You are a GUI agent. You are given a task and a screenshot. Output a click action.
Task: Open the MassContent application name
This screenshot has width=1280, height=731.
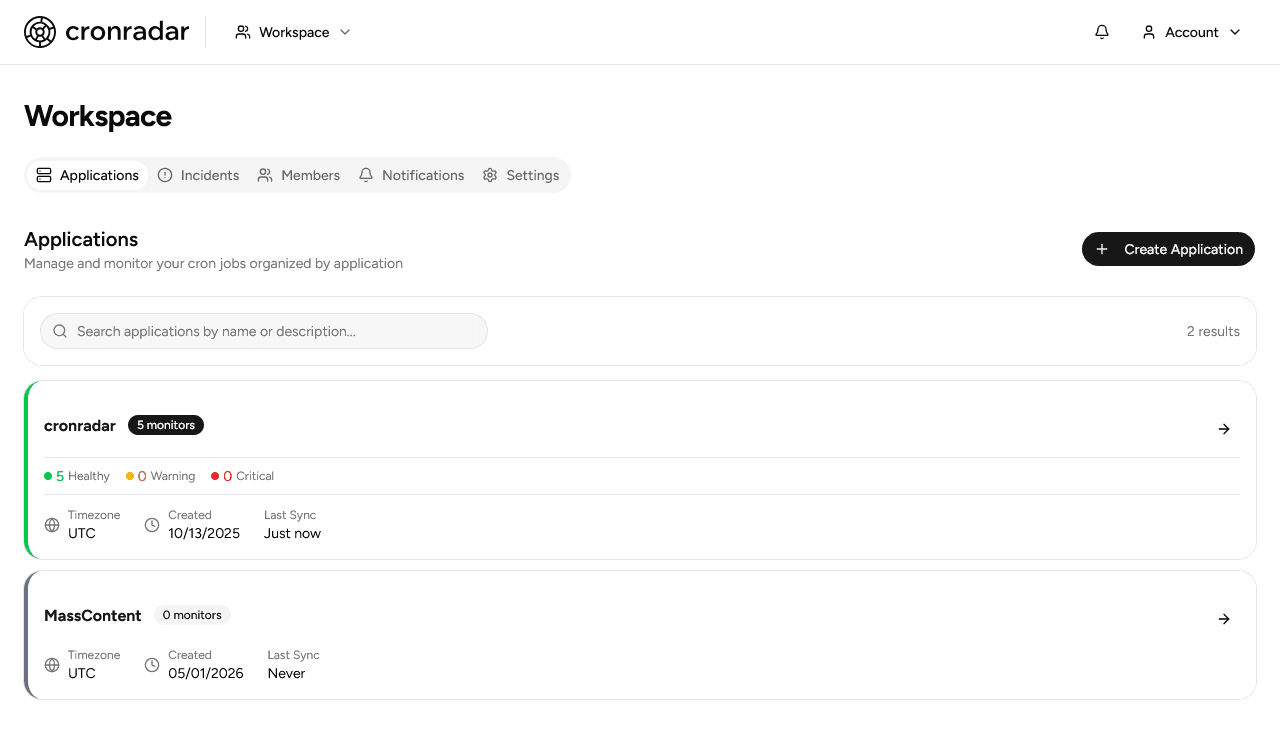93,615
